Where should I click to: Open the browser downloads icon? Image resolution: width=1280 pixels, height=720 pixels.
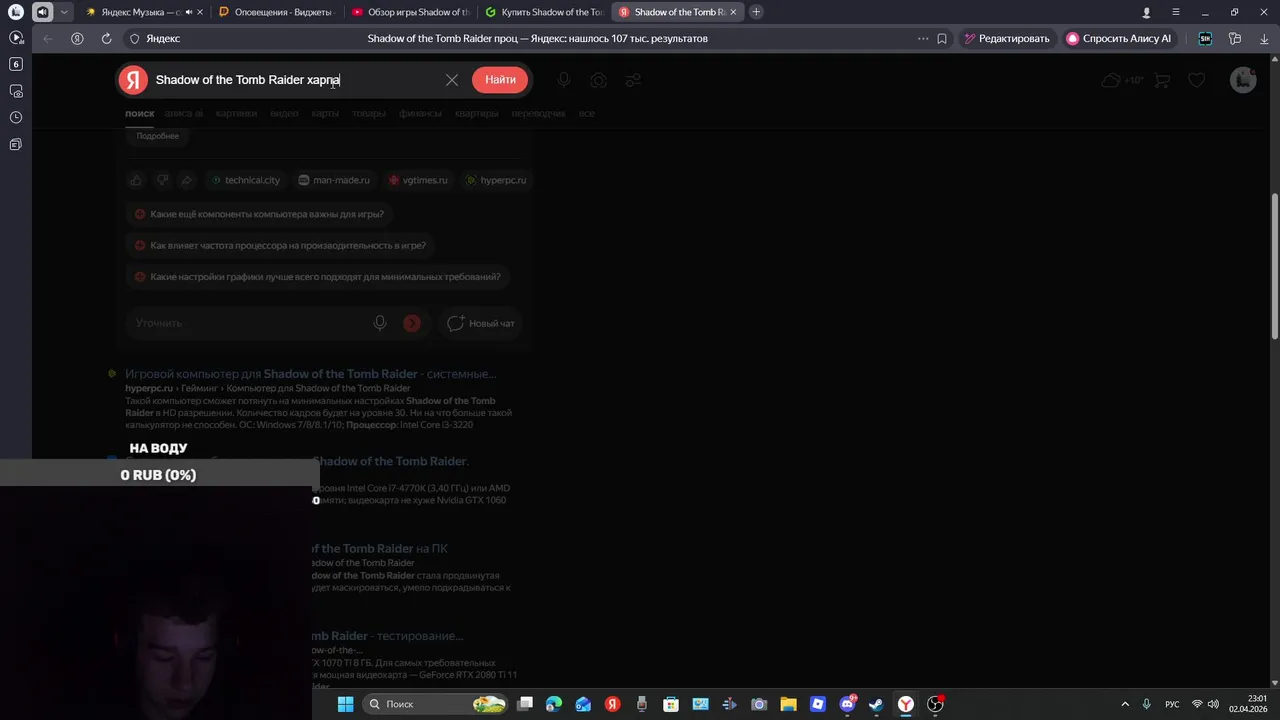pyautogui.click(x=1264, y=38)
